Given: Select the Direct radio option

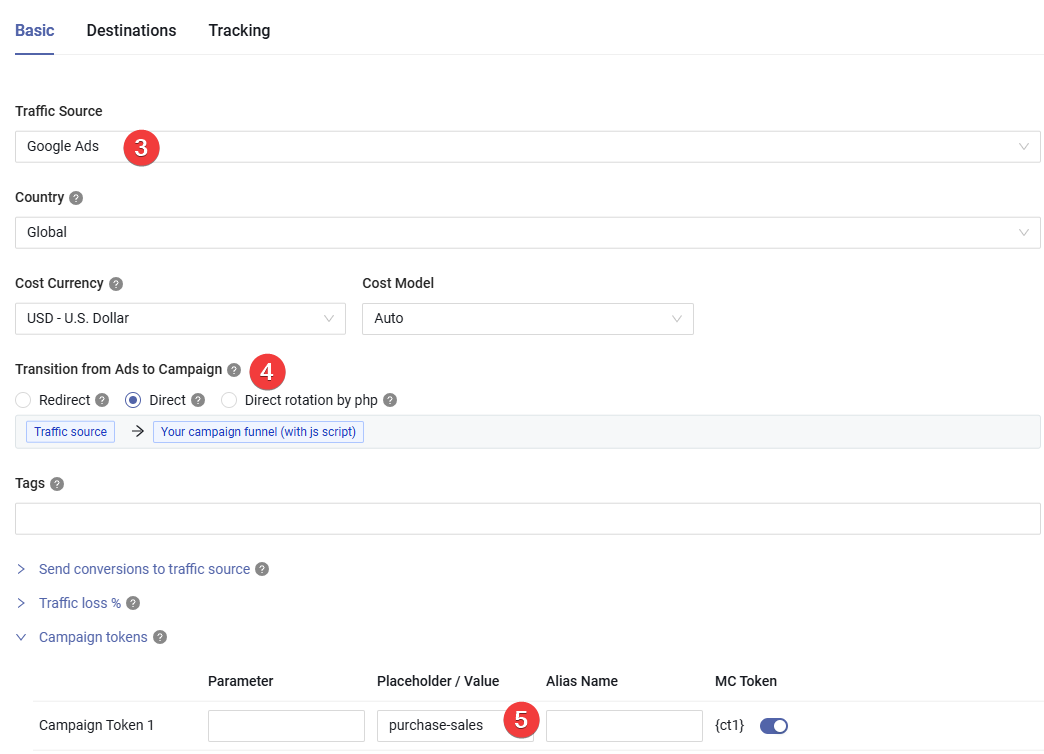Looking at the screenshot, I should [132, 400].
